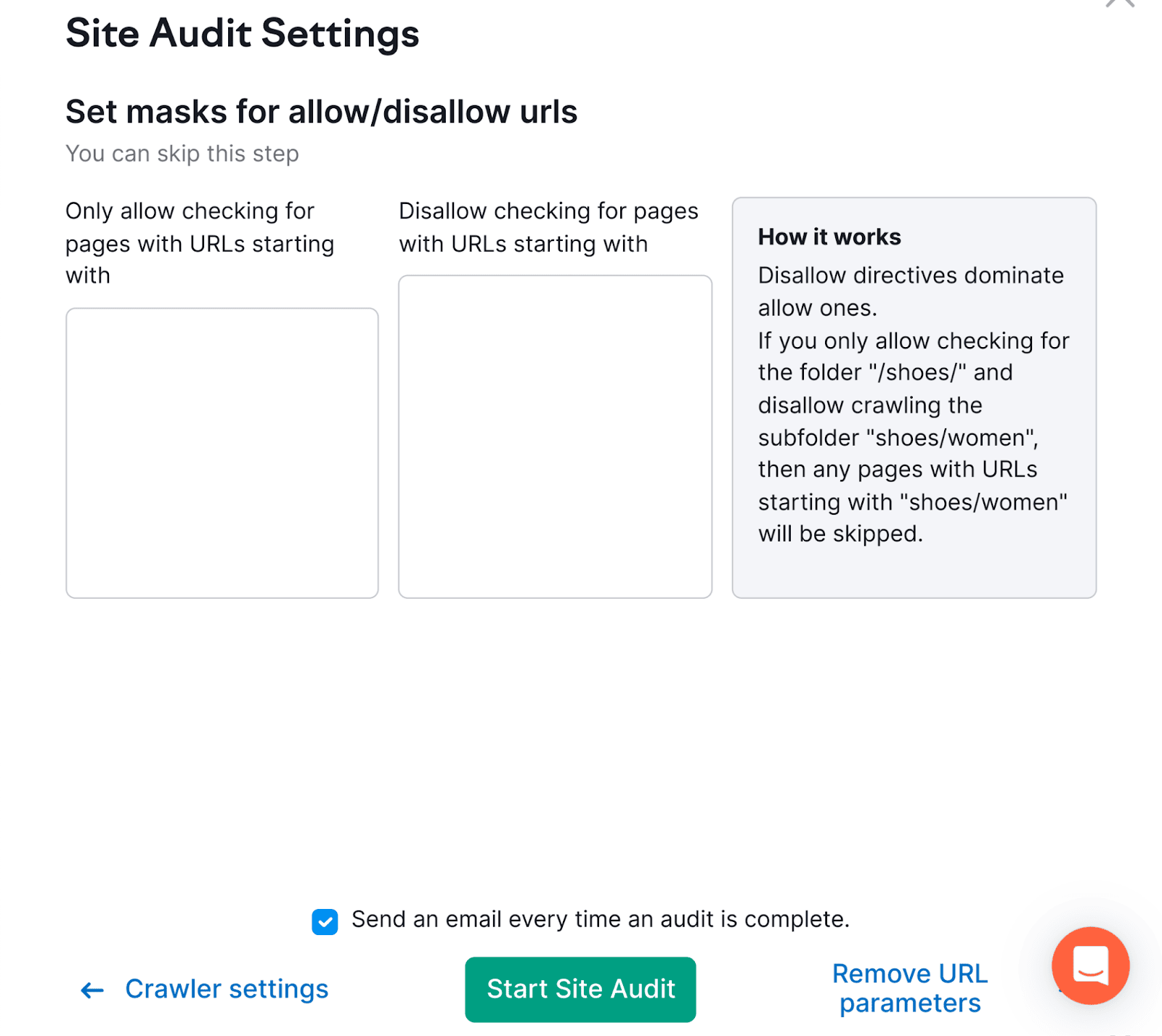
Task: Click the 'Disallow checking for pages' label
Action: click(x=548, y=227)
